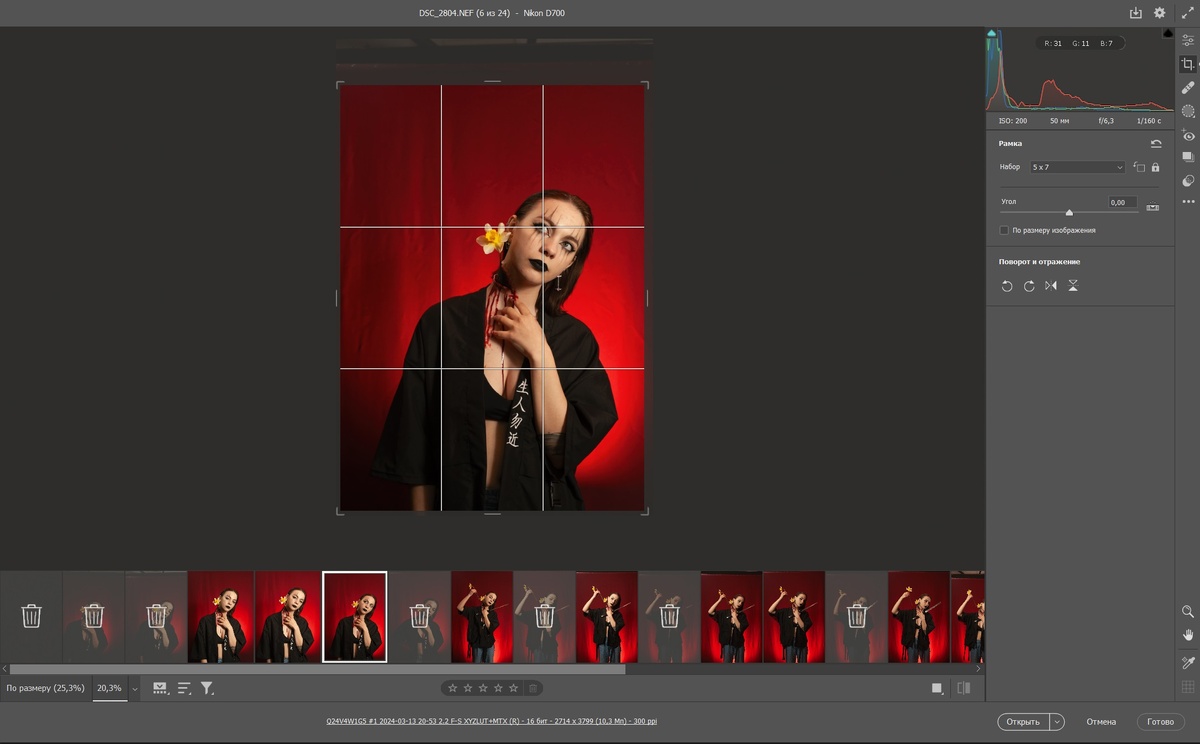Screen dimensions: 1200x744
Task: Open the filmstrip filter funnel
Action: point(207,688)
